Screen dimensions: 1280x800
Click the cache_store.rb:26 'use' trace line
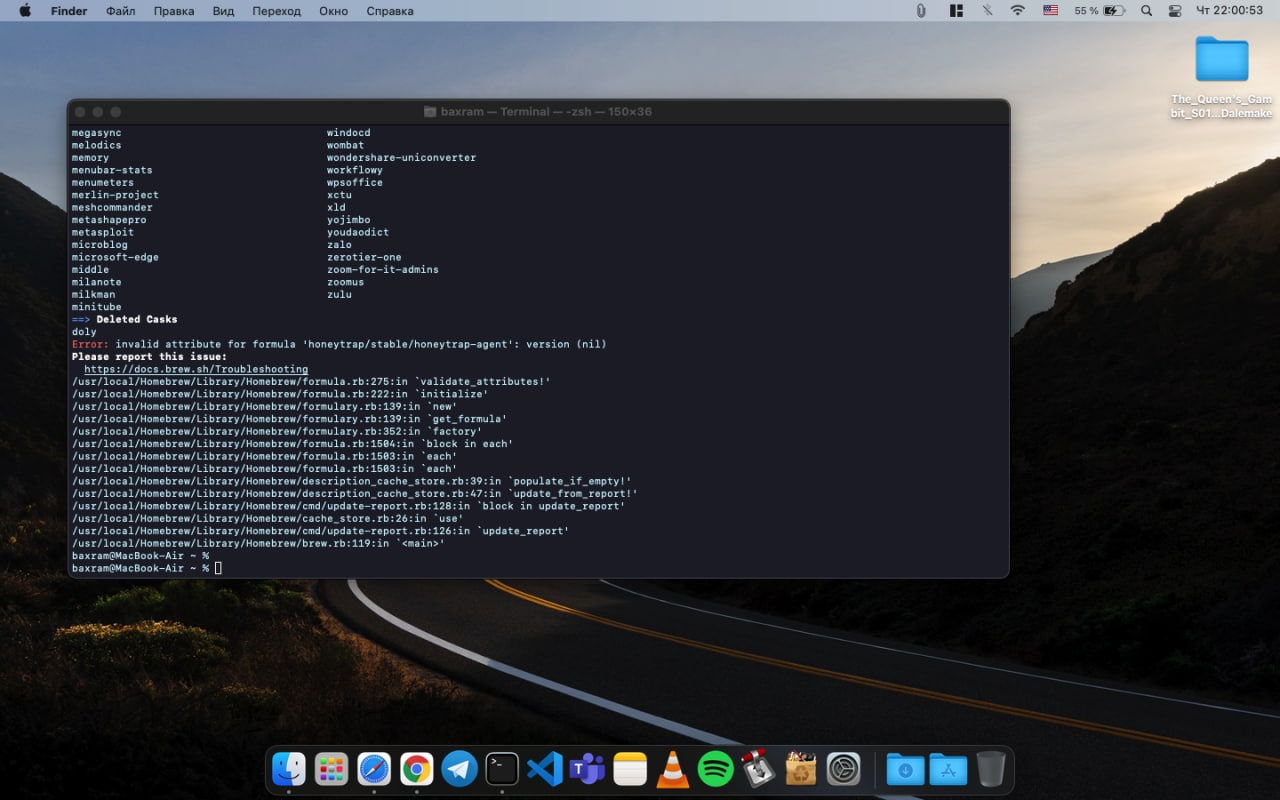(x=268, y=518)
